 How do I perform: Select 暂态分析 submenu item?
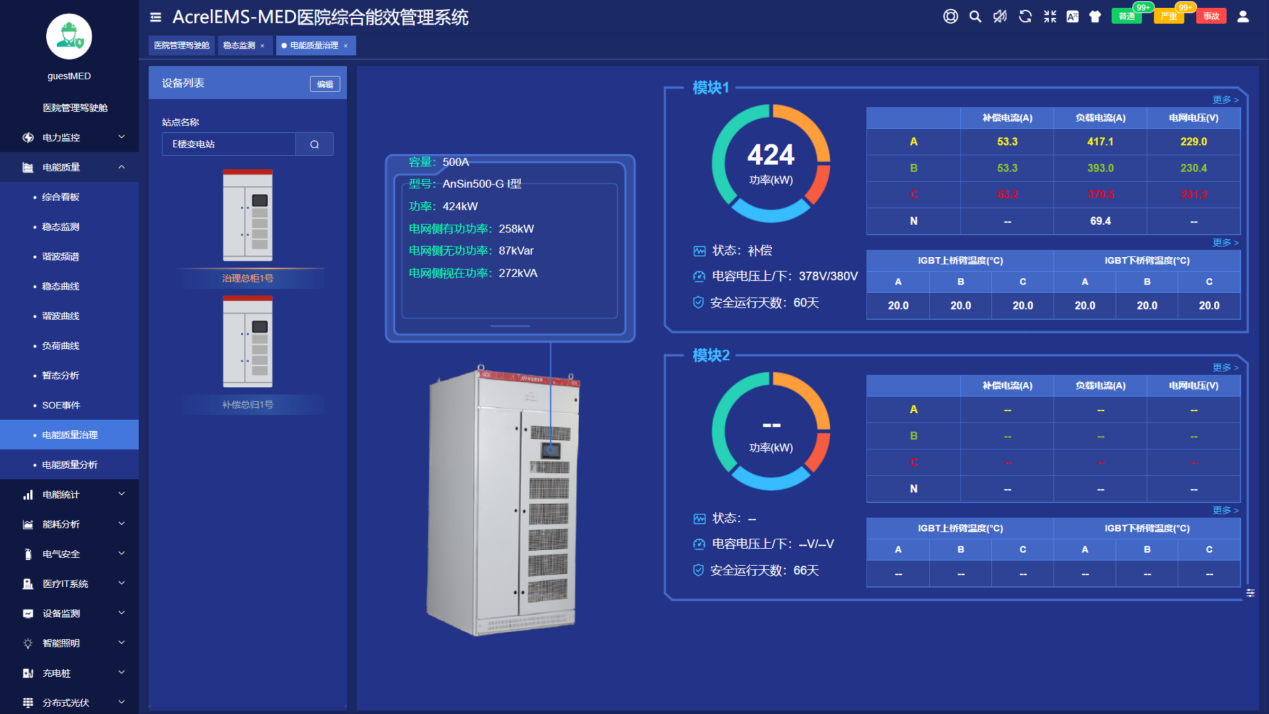69,376
